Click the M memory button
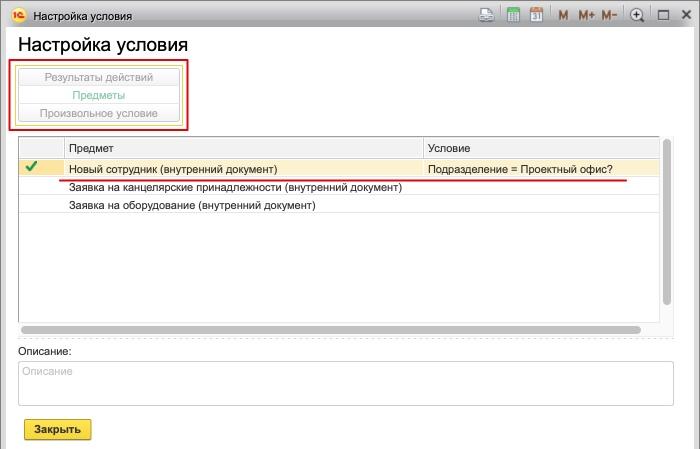Screen dimensions: 700x449 click(x=563, y=15)
